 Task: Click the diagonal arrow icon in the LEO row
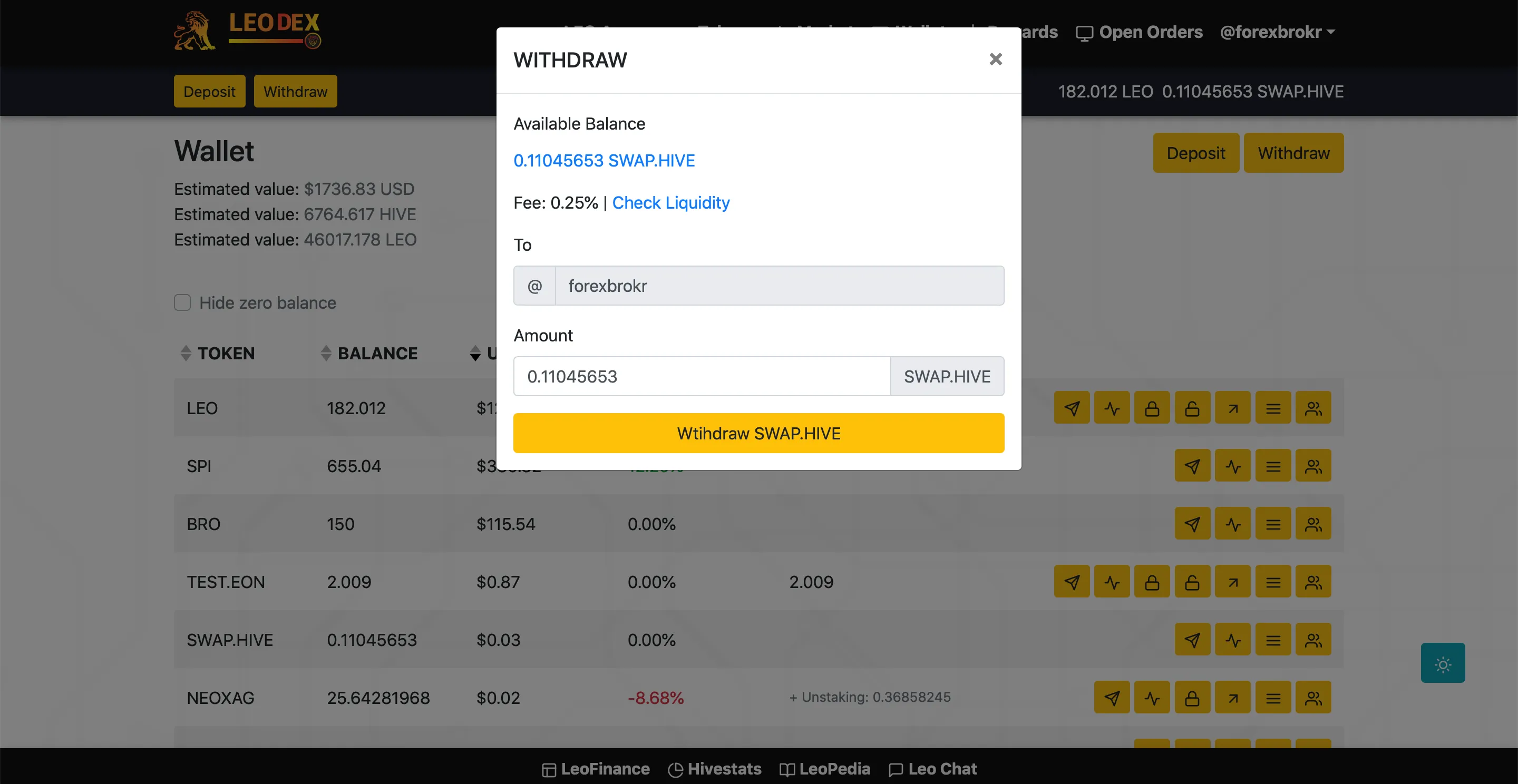1233,408
